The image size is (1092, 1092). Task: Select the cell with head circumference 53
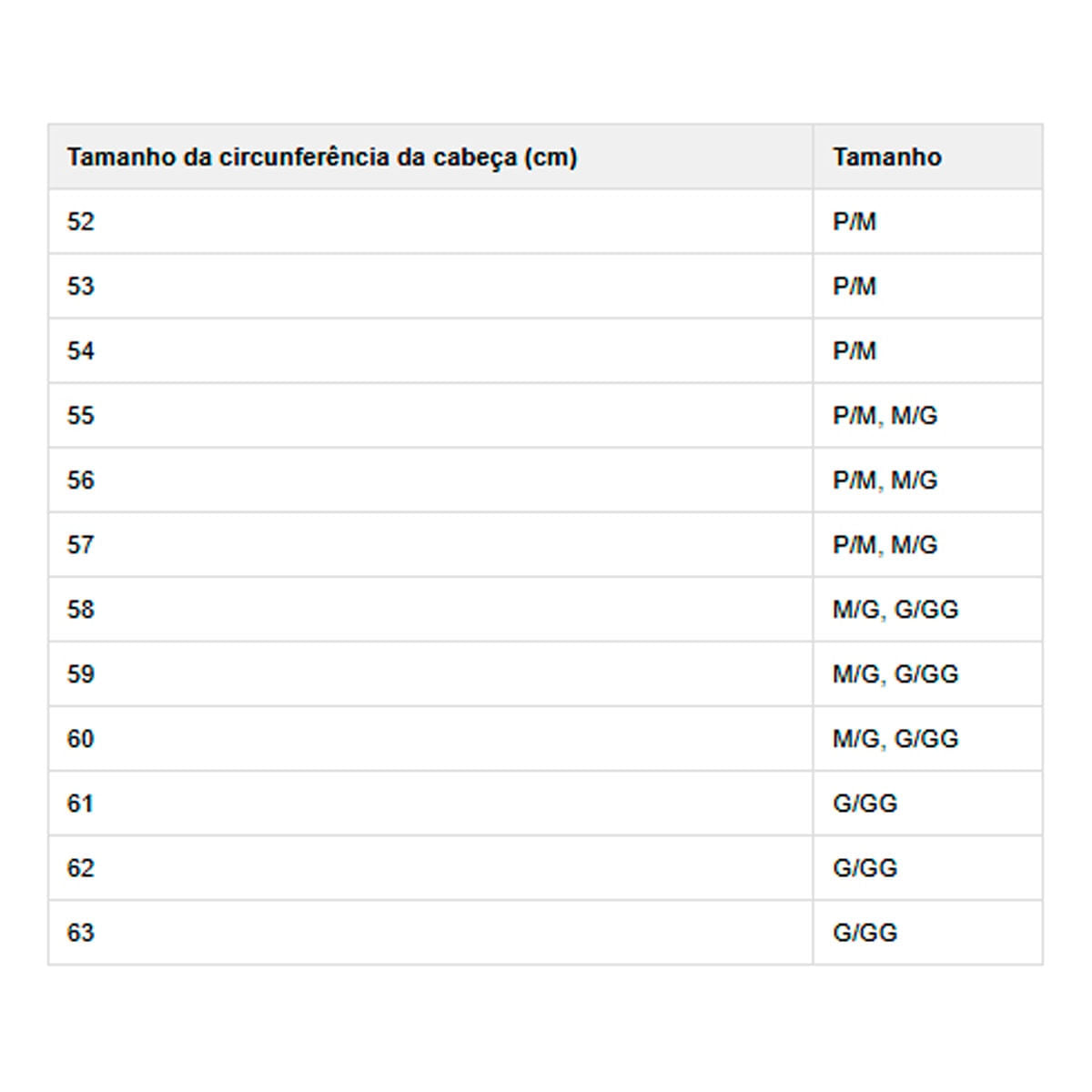click(x=81, y=287)
